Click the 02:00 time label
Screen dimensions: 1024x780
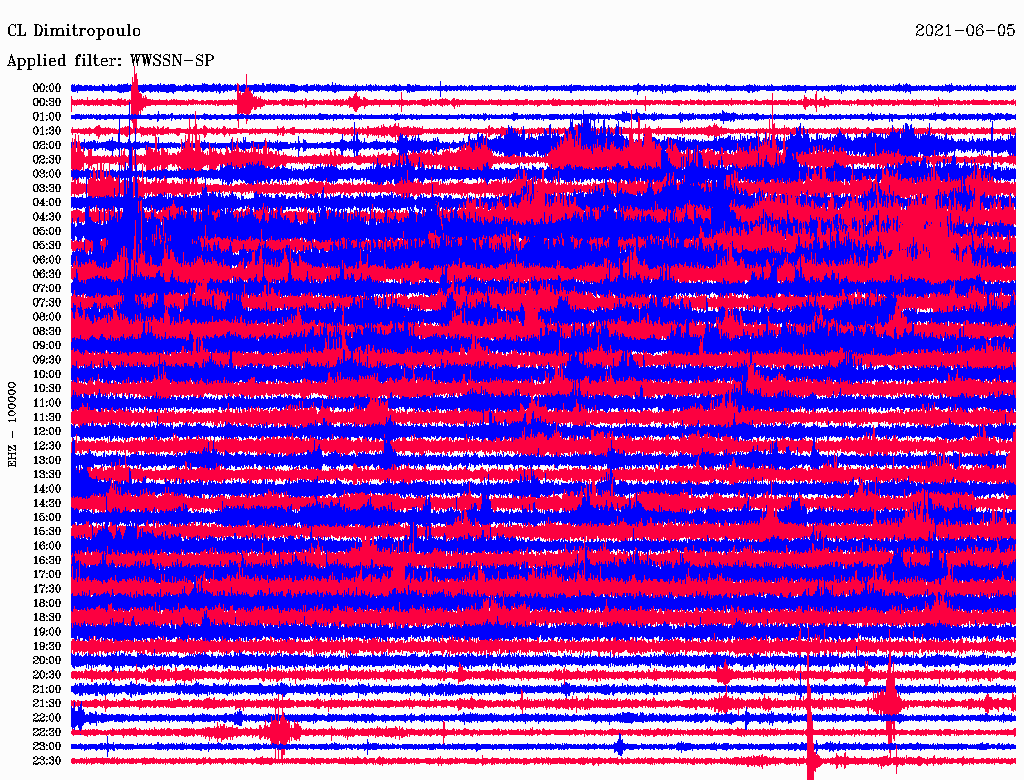47,145
